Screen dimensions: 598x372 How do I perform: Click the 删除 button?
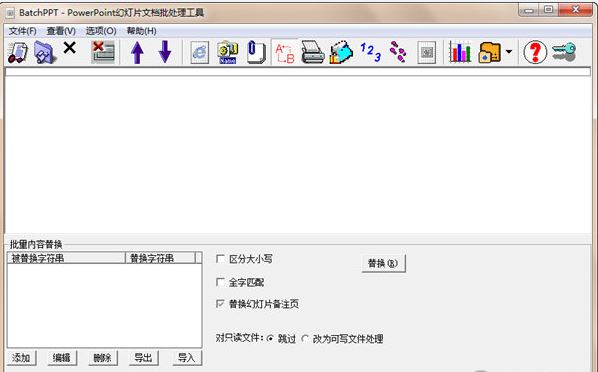(103, 358)
